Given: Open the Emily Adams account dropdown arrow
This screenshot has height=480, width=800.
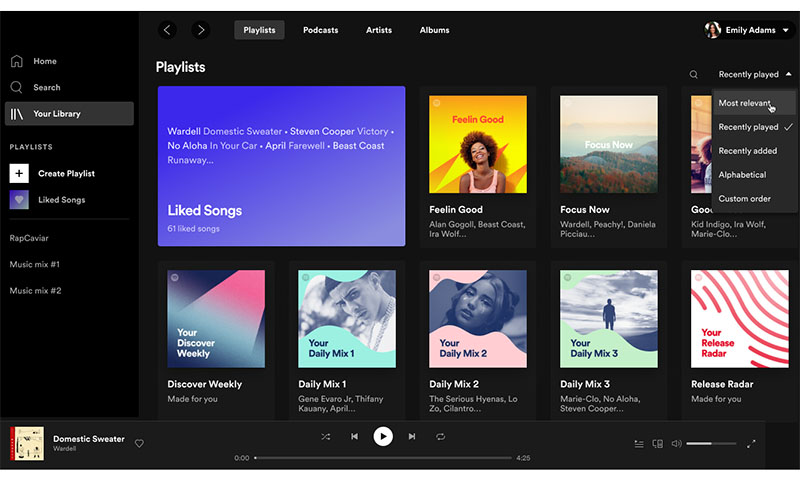Looking at the screenshot, I should tap(786, 31).
